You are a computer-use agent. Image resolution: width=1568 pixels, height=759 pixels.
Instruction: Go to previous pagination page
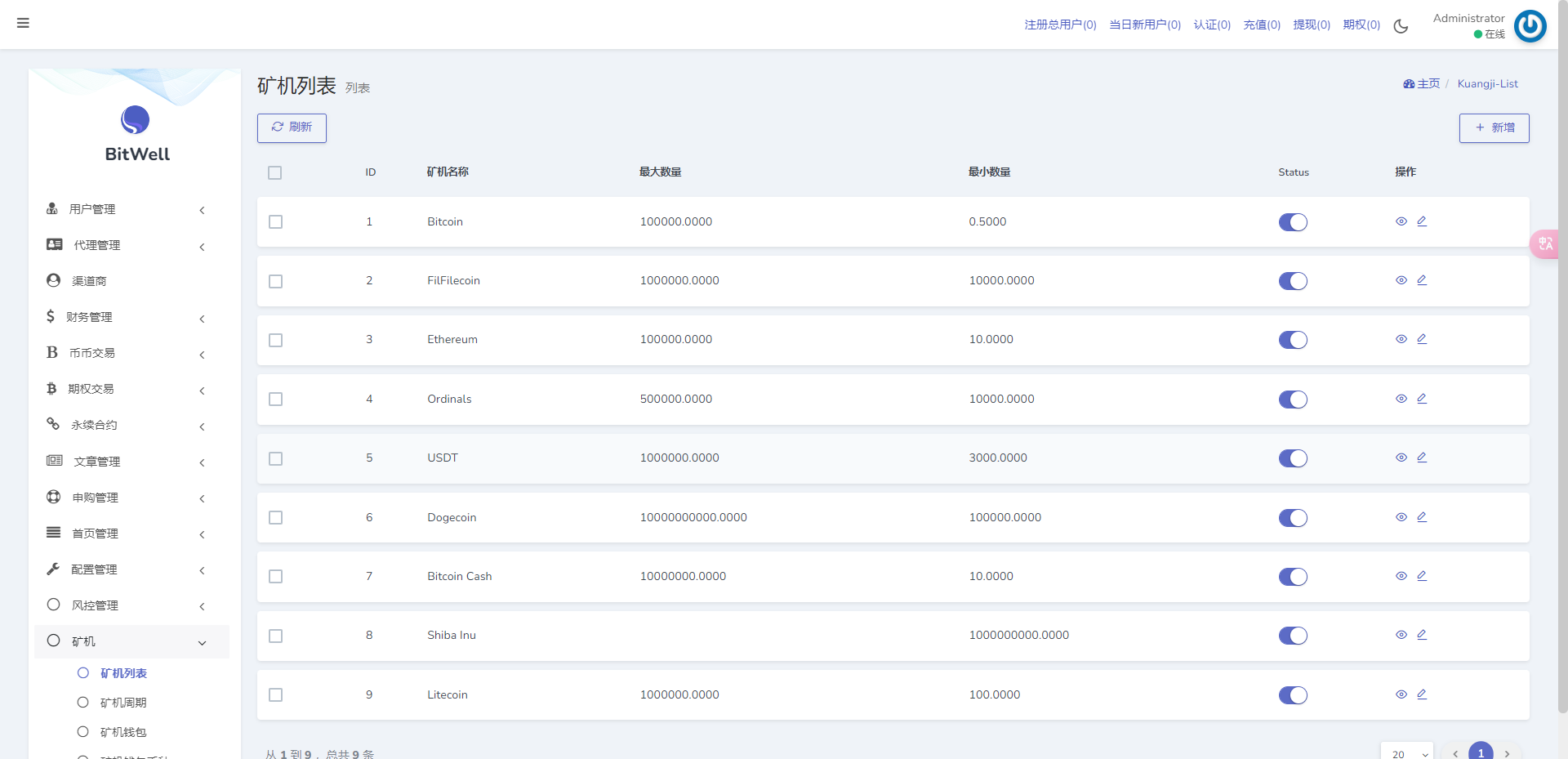1455,753
